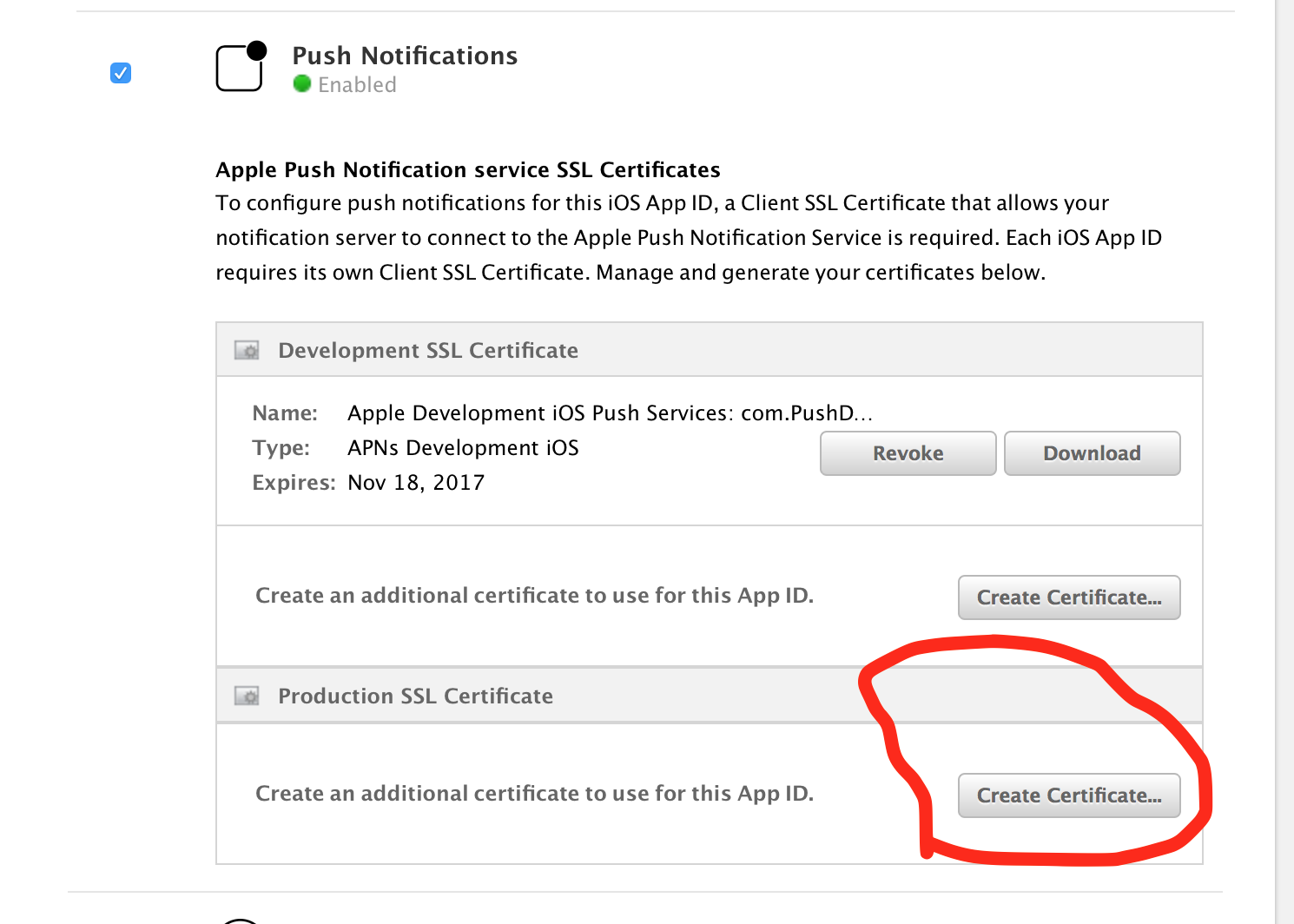The height and width of the screenshot is (924, 1294).
Task: Click the Enabled status label
Action: [357, 85]
